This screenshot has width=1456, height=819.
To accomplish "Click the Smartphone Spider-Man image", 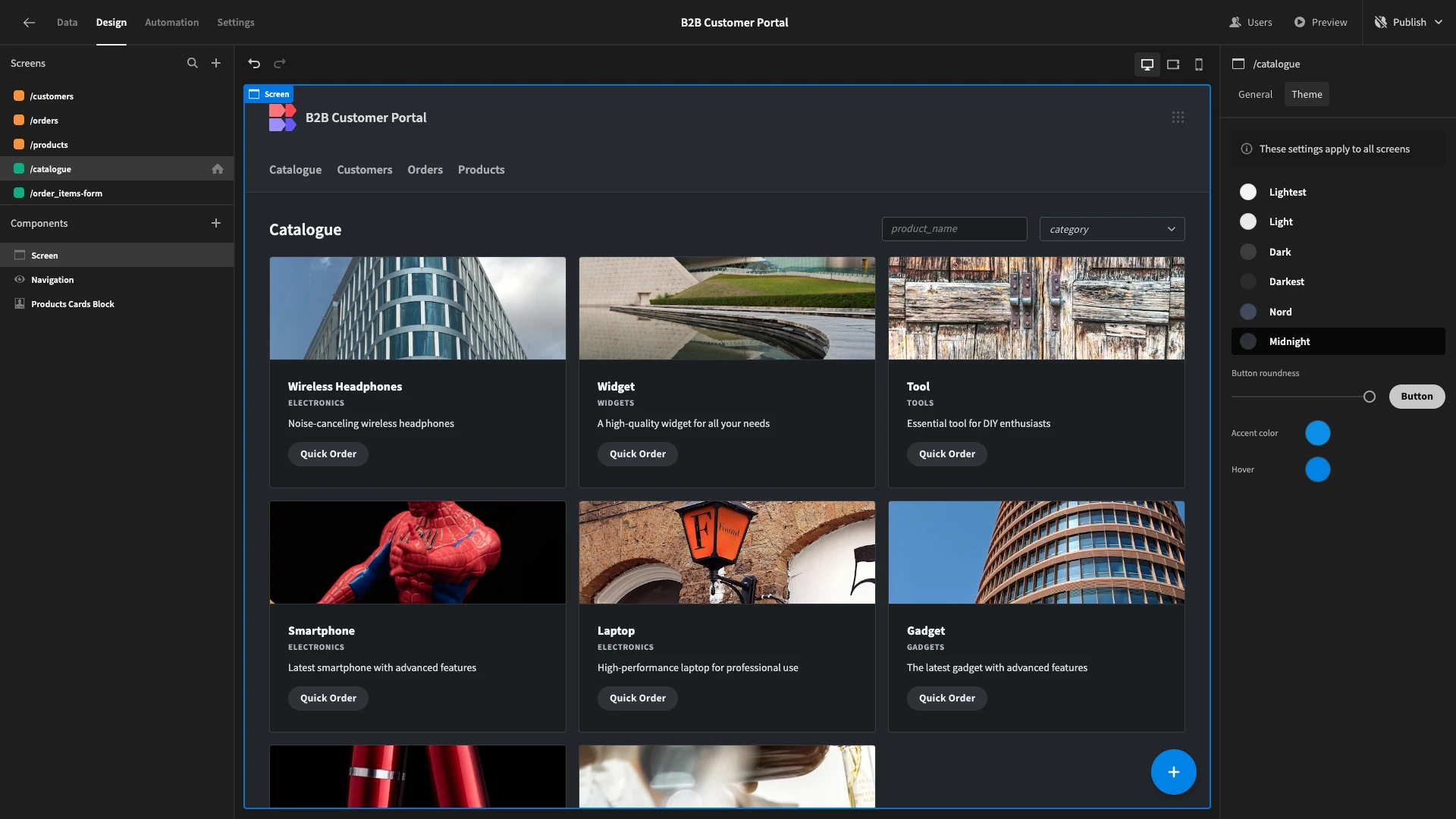I will coord(418,552).
